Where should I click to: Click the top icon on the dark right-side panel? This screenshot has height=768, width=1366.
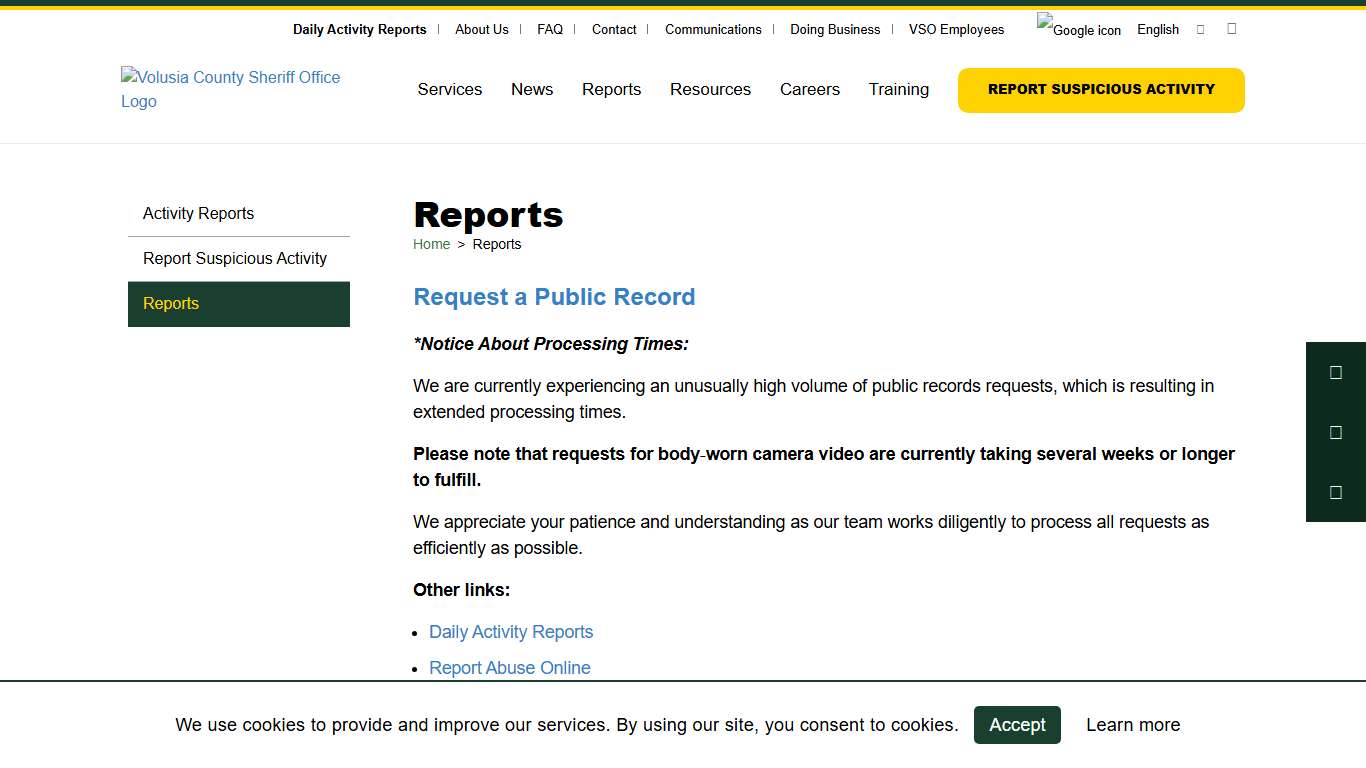1336,372
